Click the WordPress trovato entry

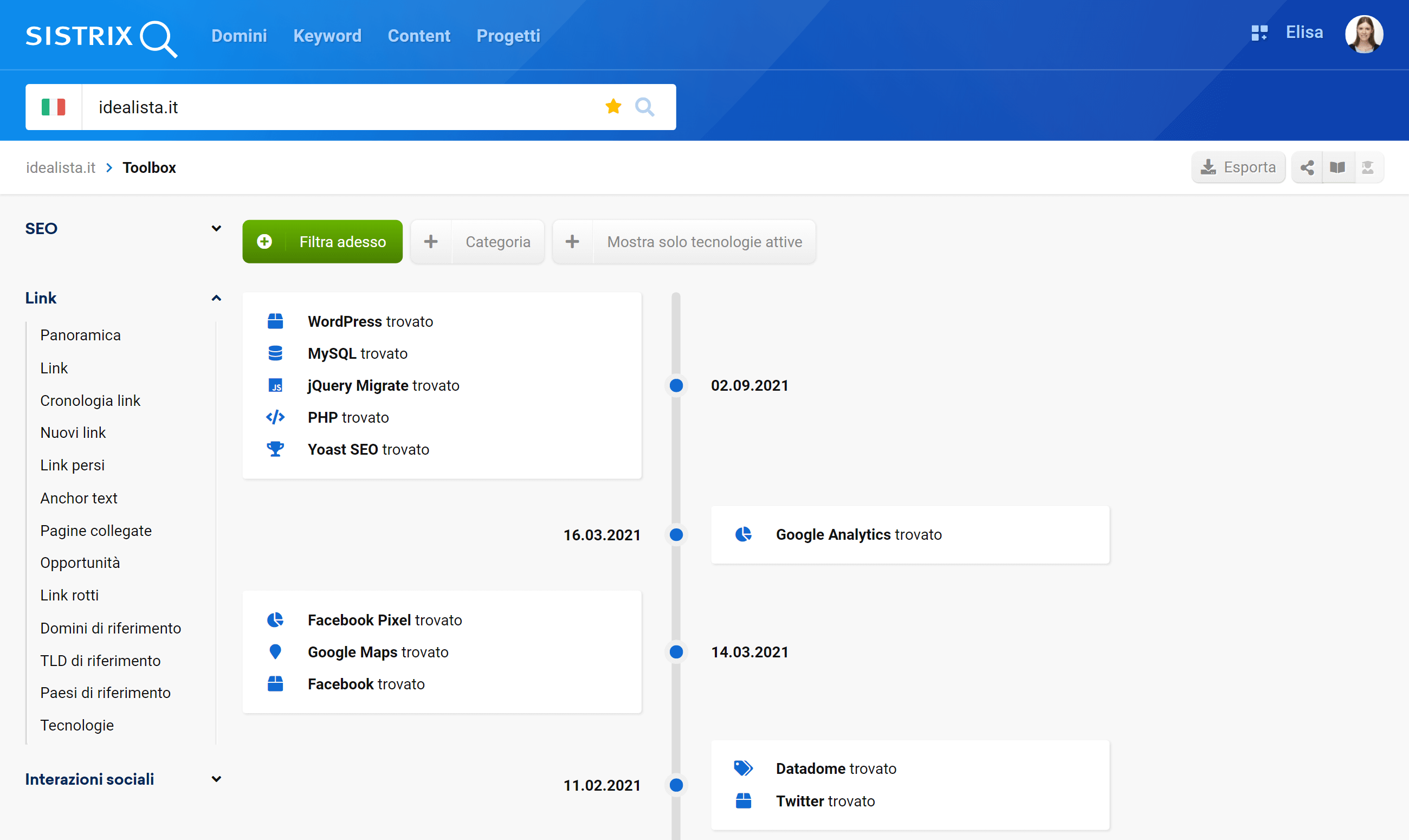pyautogui.click(x=371, y=321)
